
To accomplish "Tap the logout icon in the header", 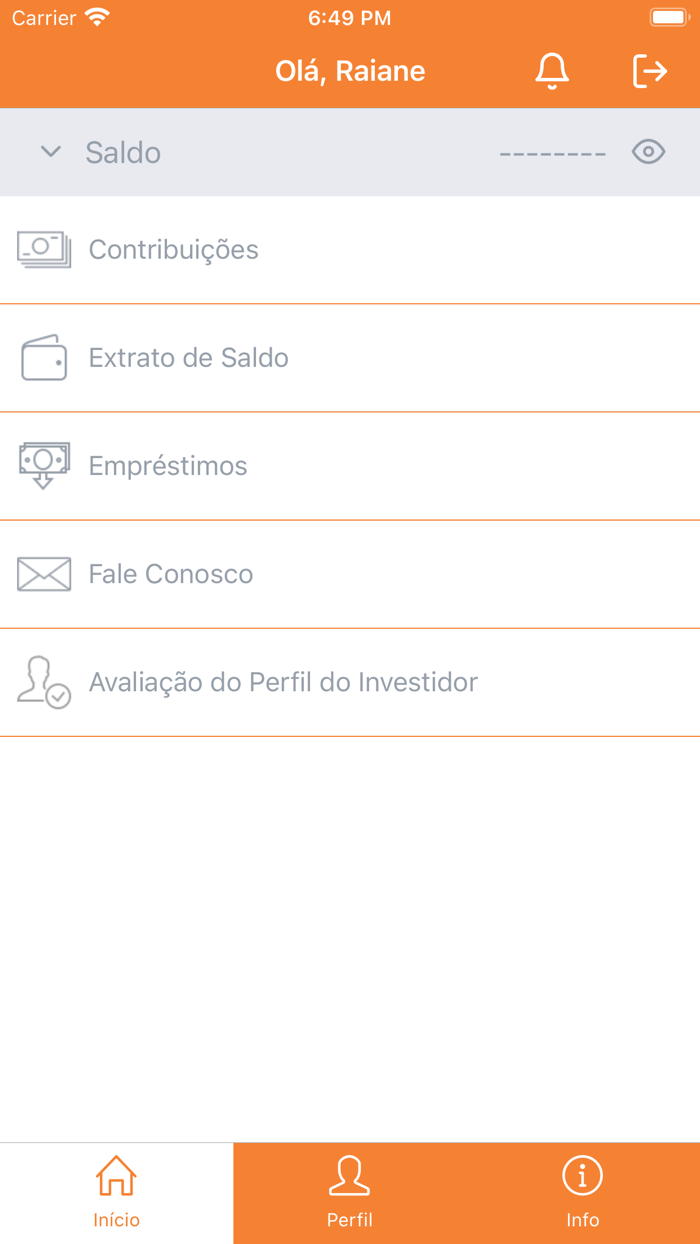I will tap(651, 71).
